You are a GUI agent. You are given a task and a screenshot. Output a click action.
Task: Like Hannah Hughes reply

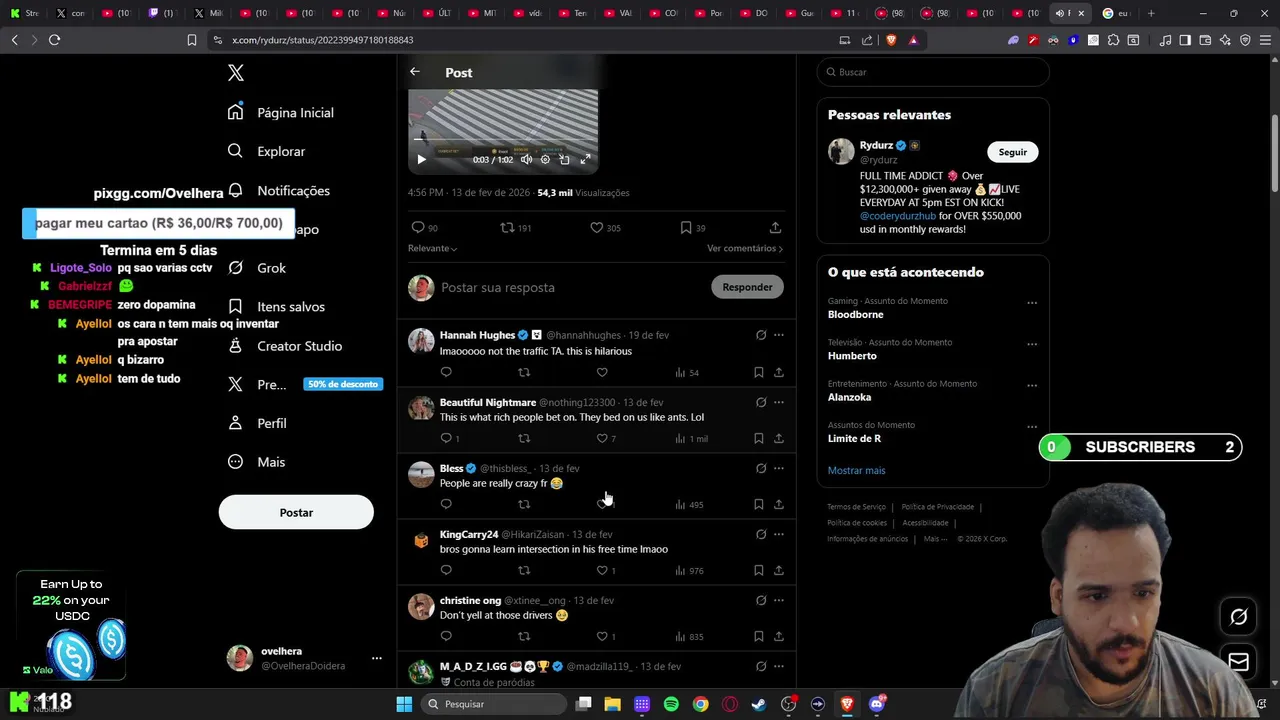point(602,372)
